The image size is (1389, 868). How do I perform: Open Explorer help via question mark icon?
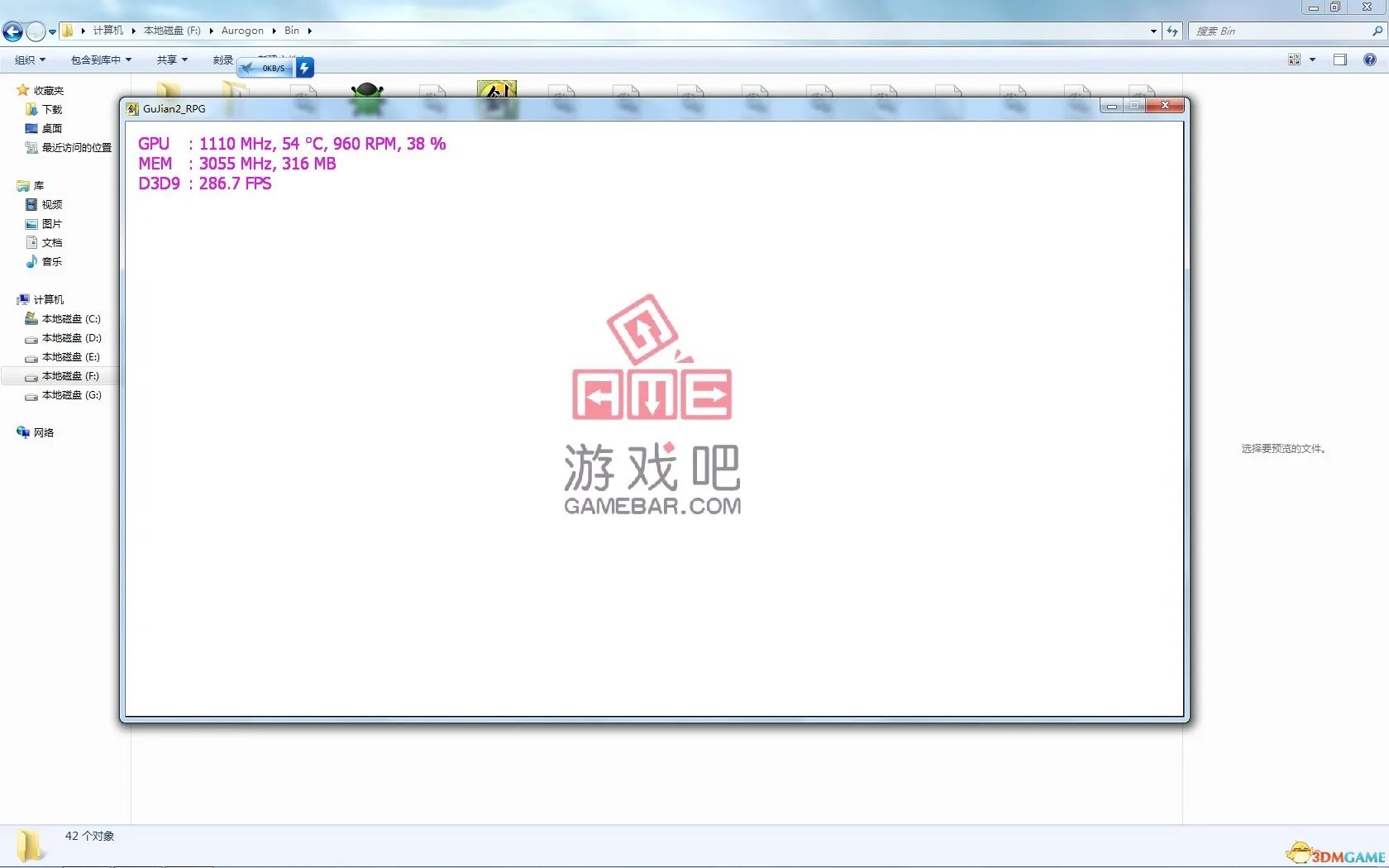[1370, 60]
